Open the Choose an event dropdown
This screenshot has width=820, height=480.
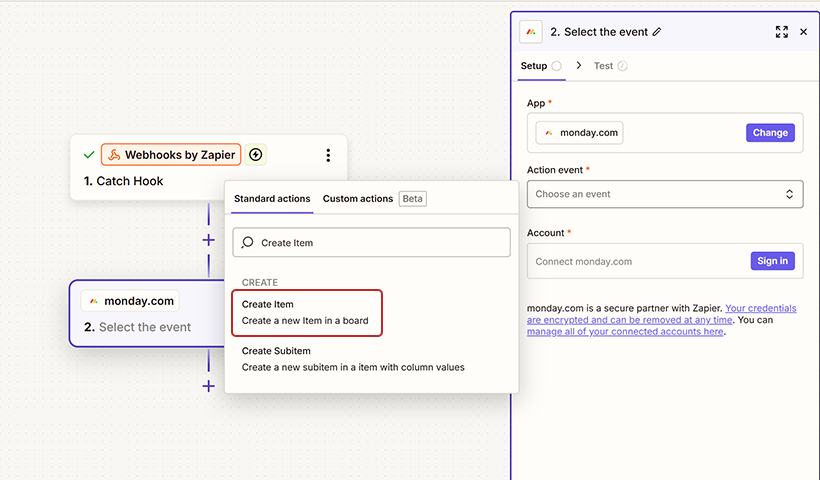tap(665, 194)
